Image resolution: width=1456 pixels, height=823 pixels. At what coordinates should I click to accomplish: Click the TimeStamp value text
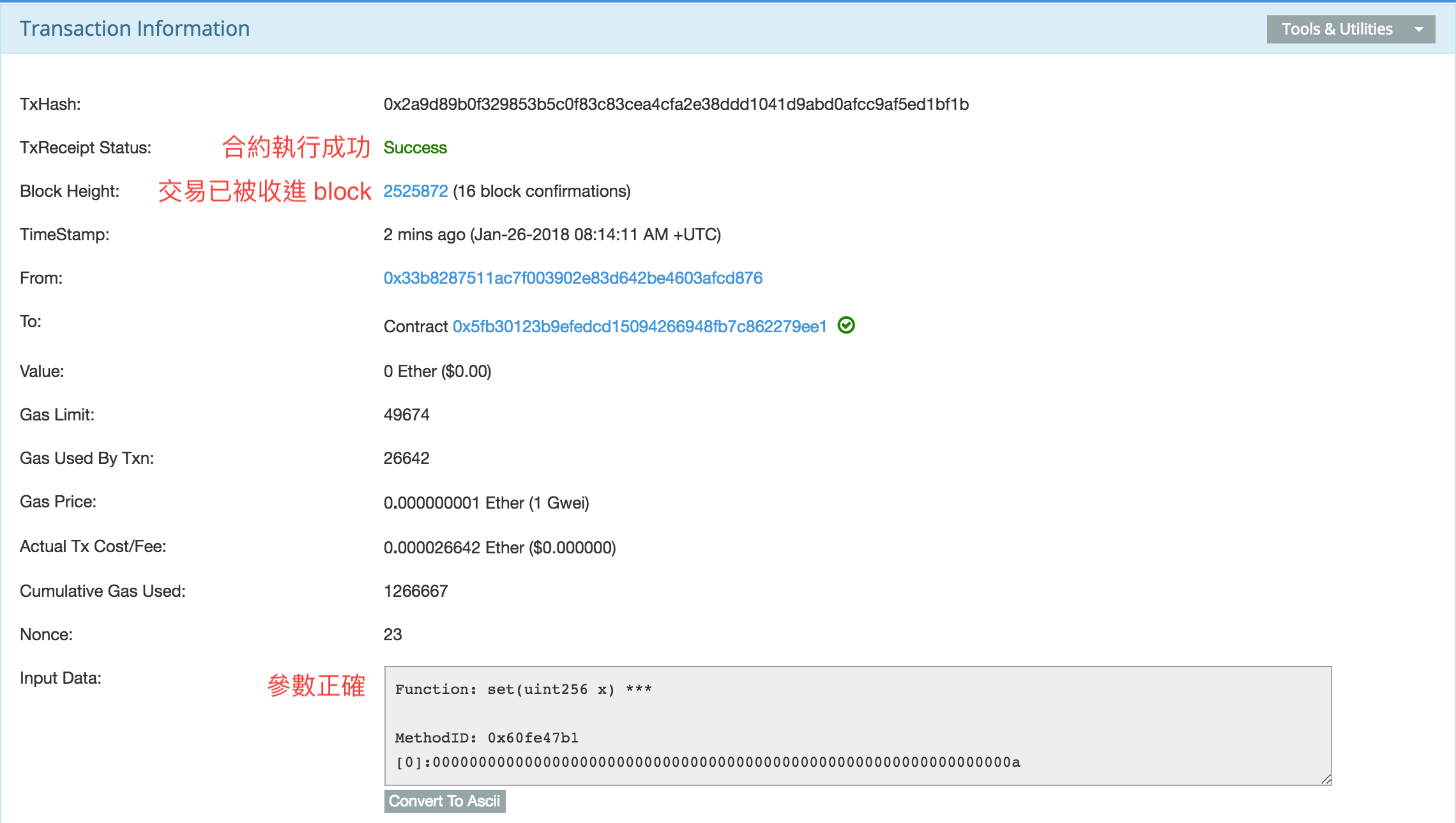[x=552, y=235]
